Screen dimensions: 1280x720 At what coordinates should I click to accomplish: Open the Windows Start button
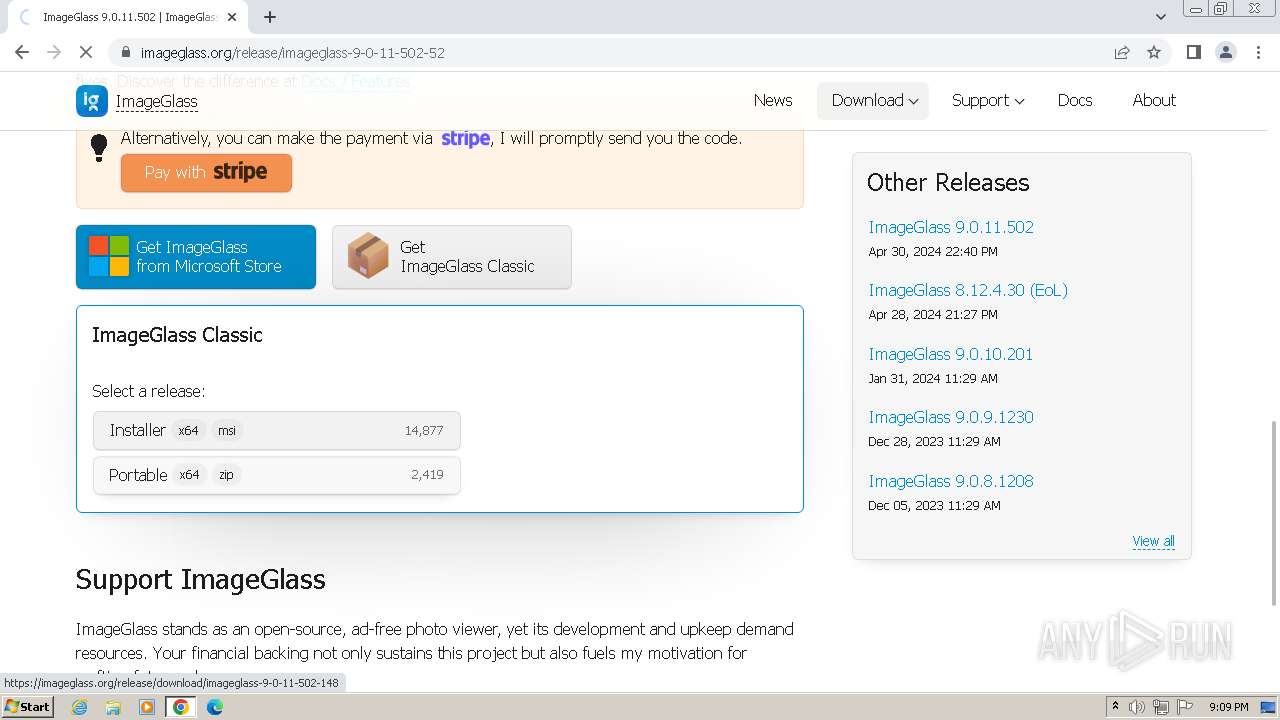tap(28, 707)
